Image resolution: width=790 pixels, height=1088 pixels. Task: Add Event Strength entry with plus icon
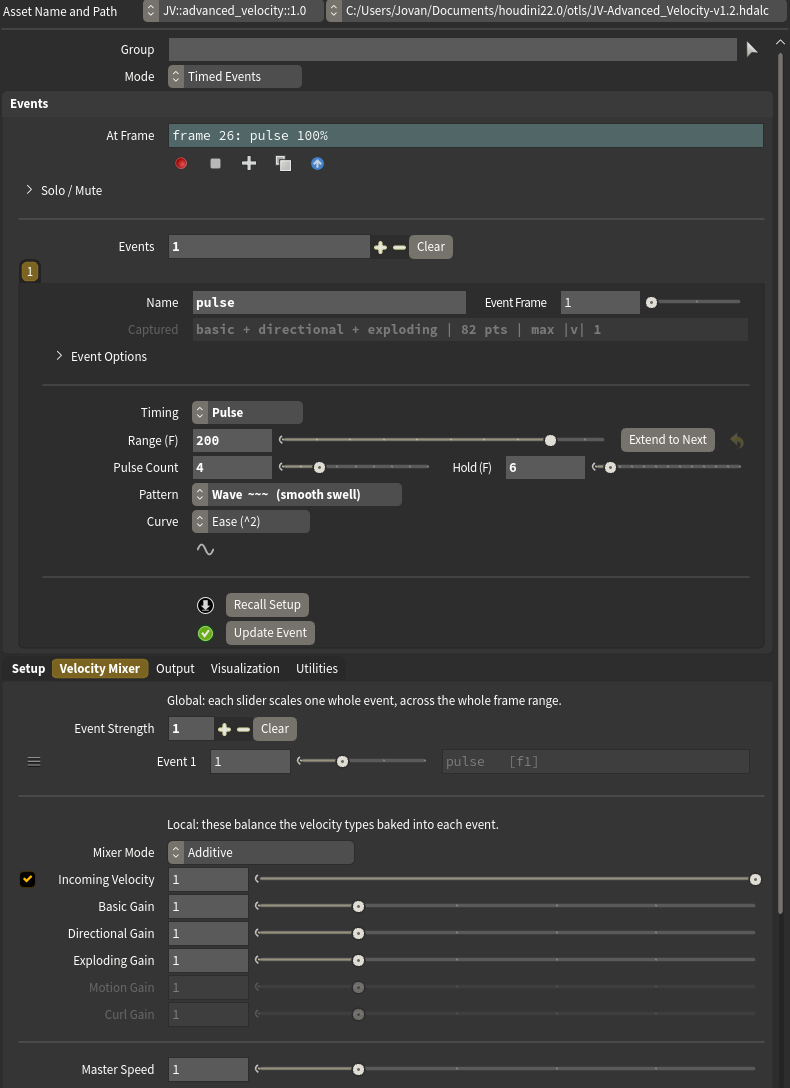pyautogui.click(x=224, y=729)
